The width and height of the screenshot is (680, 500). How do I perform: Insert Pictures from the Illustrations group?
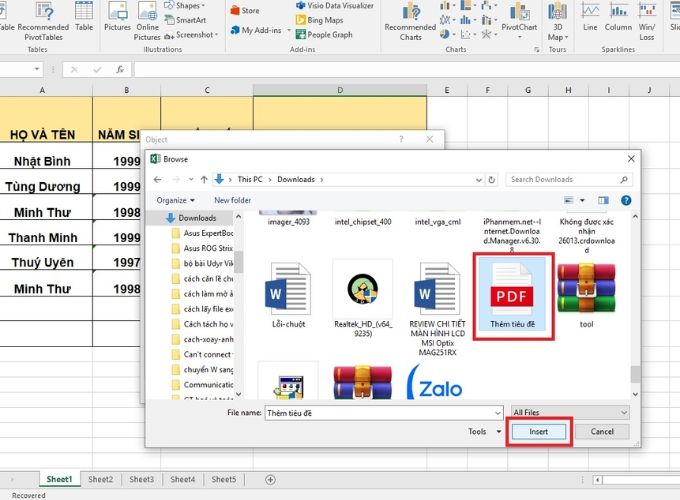coord(117,17)
